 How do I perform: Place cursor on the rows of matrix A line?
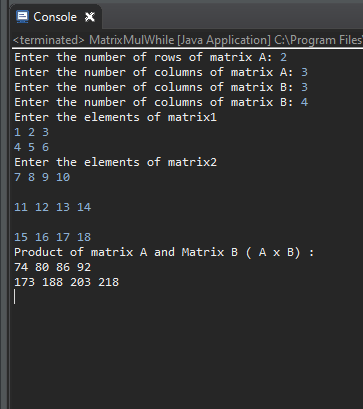point(150,57)
